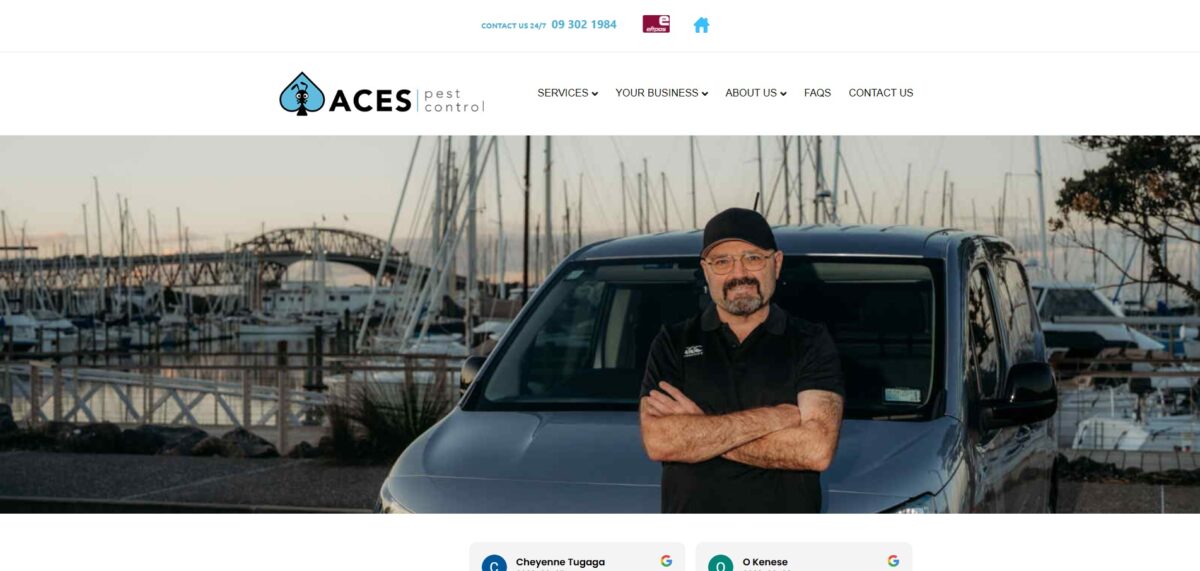The width and height of the screenshot is (1200, 571).
Task: Select CONTACT US in the navigation bar
Action: click(x=880, y=93)
